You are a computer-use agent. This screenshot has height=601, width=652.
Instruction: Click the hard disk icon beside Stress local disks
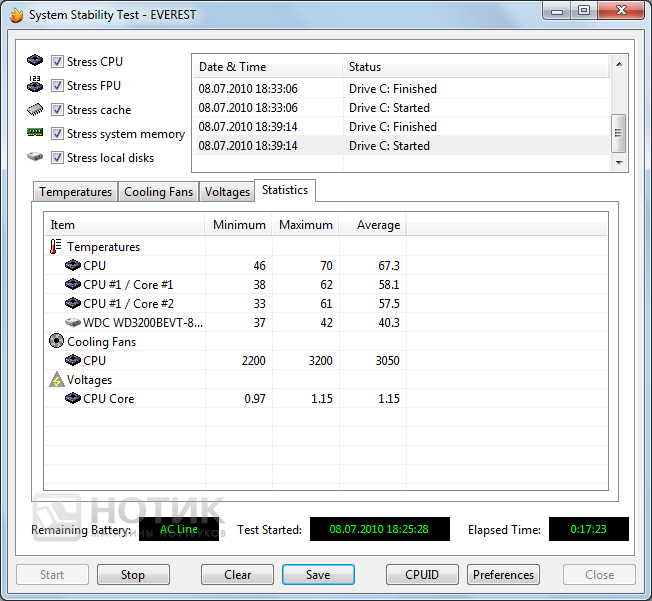pyautogui.click(x=35, y=157)
